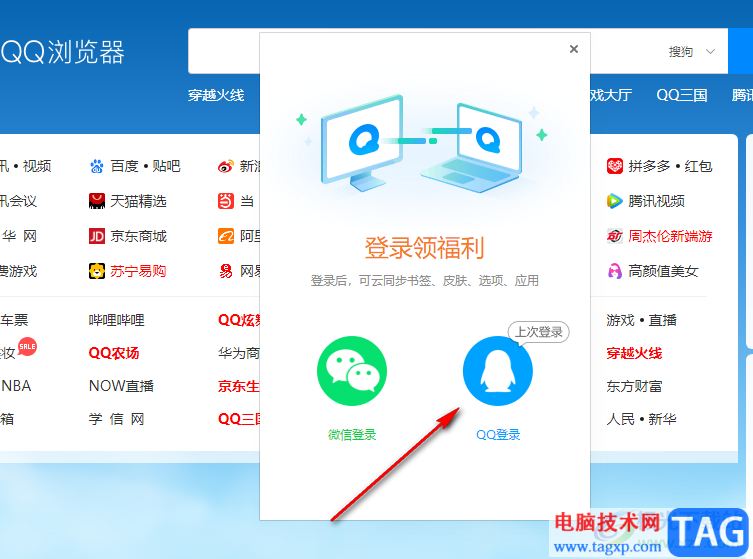
Task: Click the QQ登录 text link
Action: pos(498,435)
